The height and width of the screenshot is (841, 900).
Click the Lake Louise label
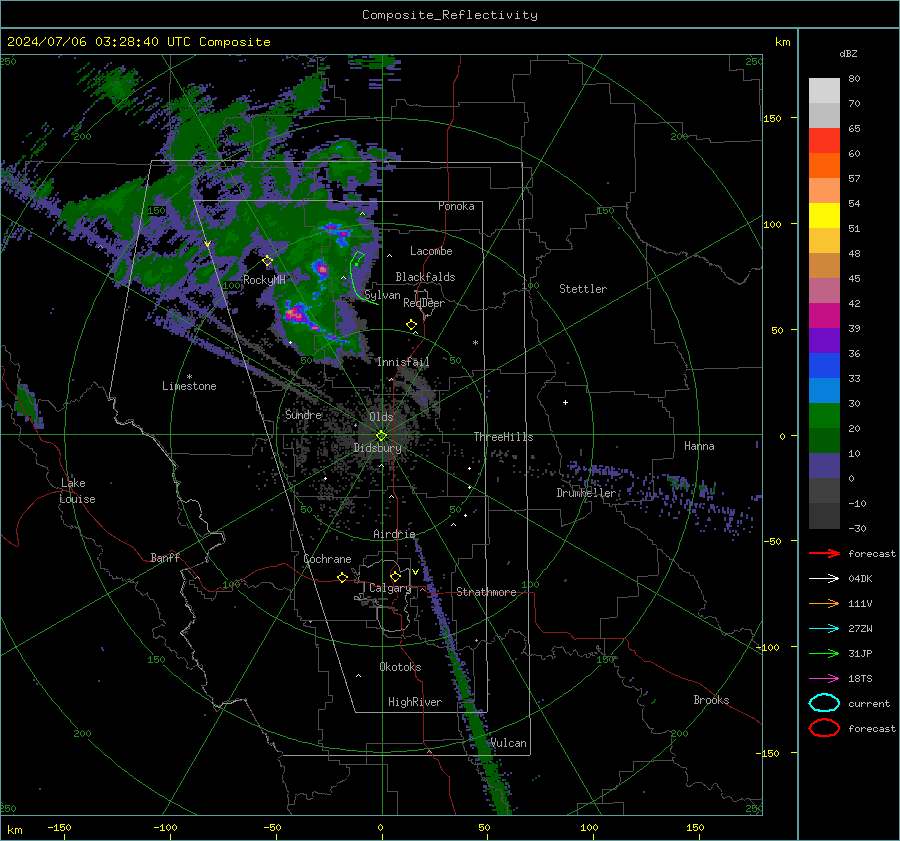pyautogui.click(x=77, y=491)
